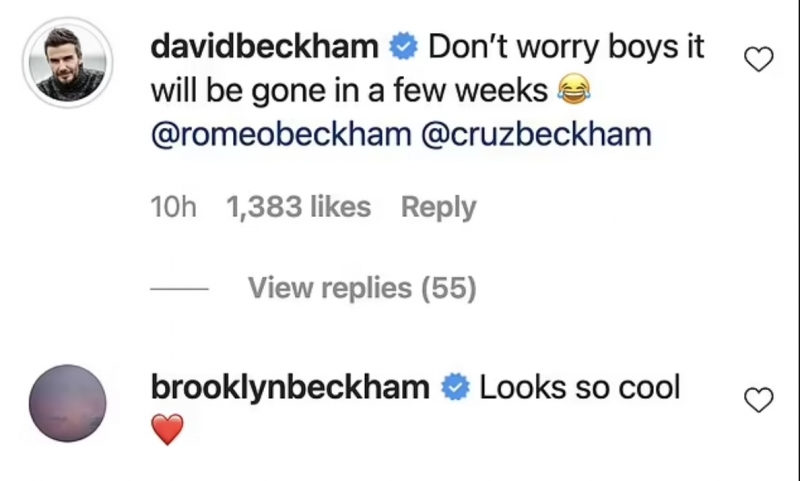The height and width of the screenshot is (481, 800).
Task: Click the laughing-crying emoji in the comment
Action: [572, 93]
